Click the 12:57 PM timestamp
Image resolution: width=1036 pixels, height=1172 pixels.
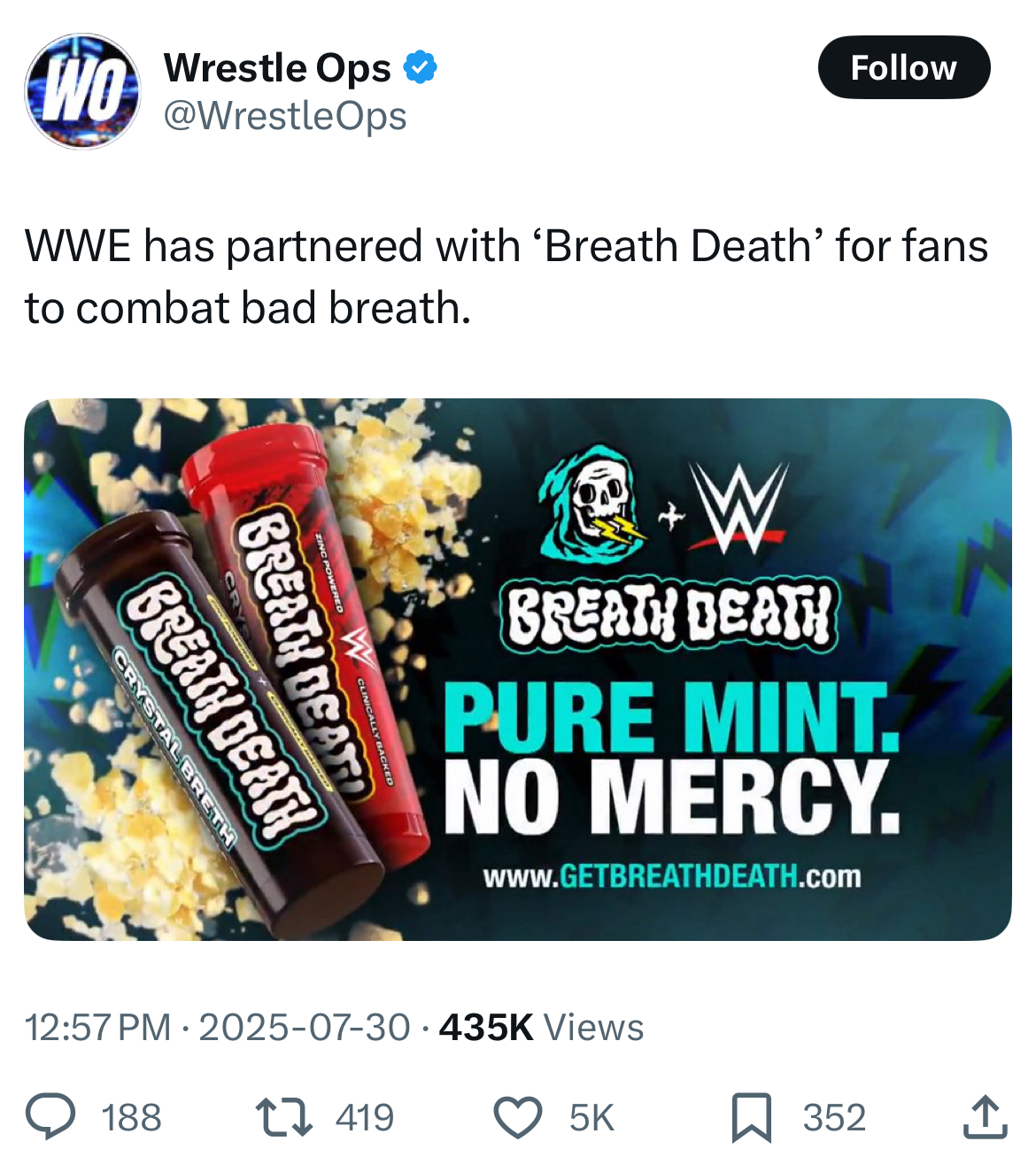point(97,1028)
